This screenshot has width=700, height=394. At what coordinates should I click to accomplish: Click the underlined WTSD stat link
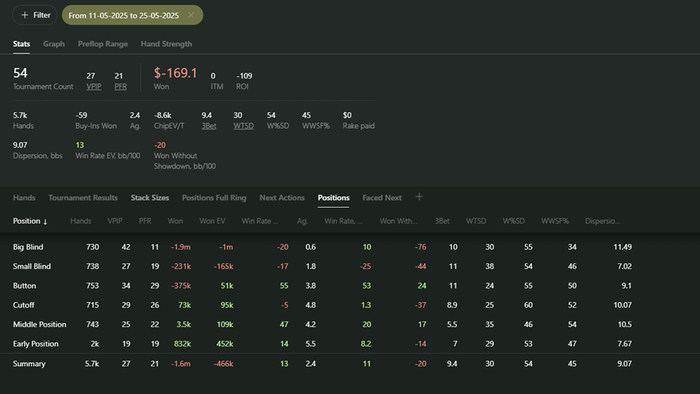(244, 126)
